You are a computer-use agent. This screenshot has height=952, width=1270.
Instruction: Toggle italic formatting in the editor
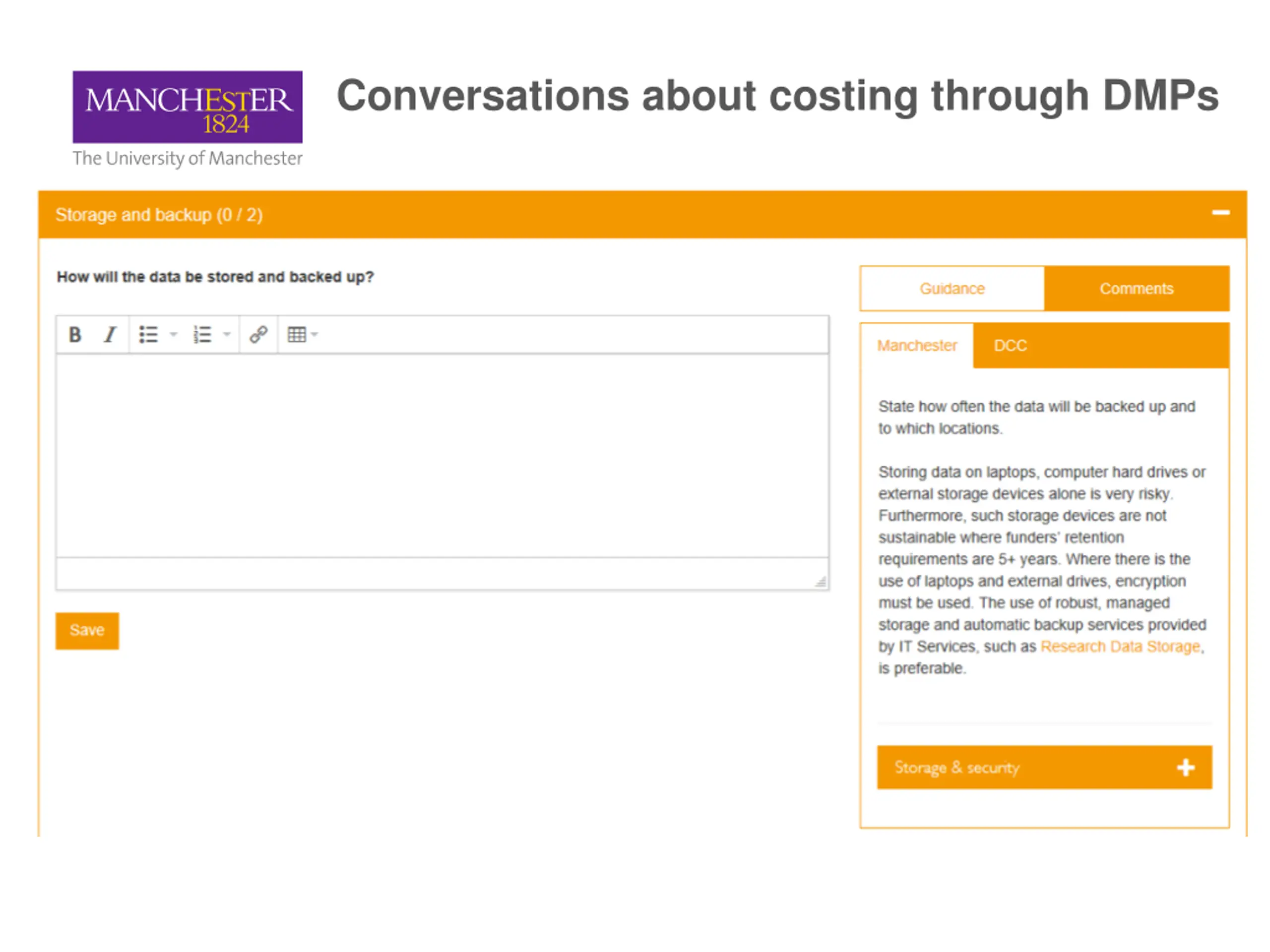point(110,335)
